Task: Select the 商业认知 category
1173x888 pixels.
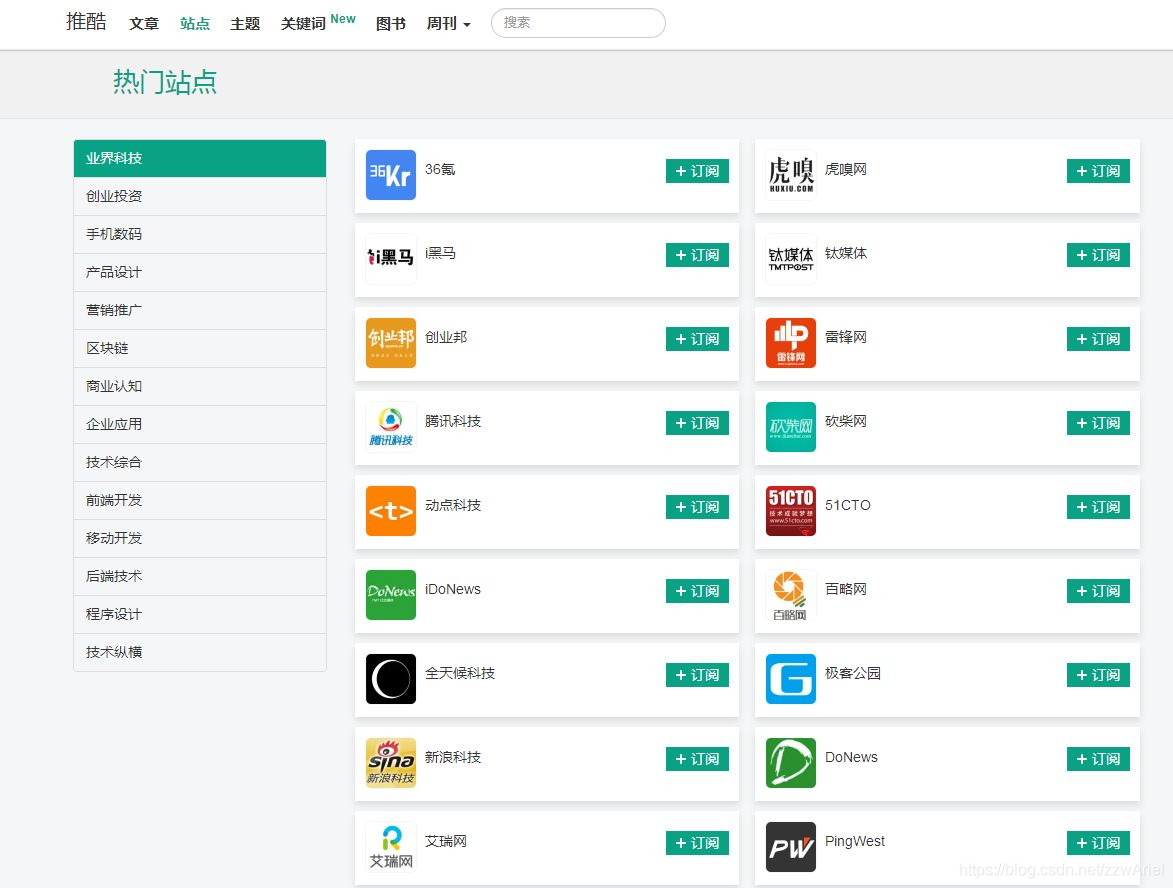Action: pyautogui.click(x=200, y=387)
